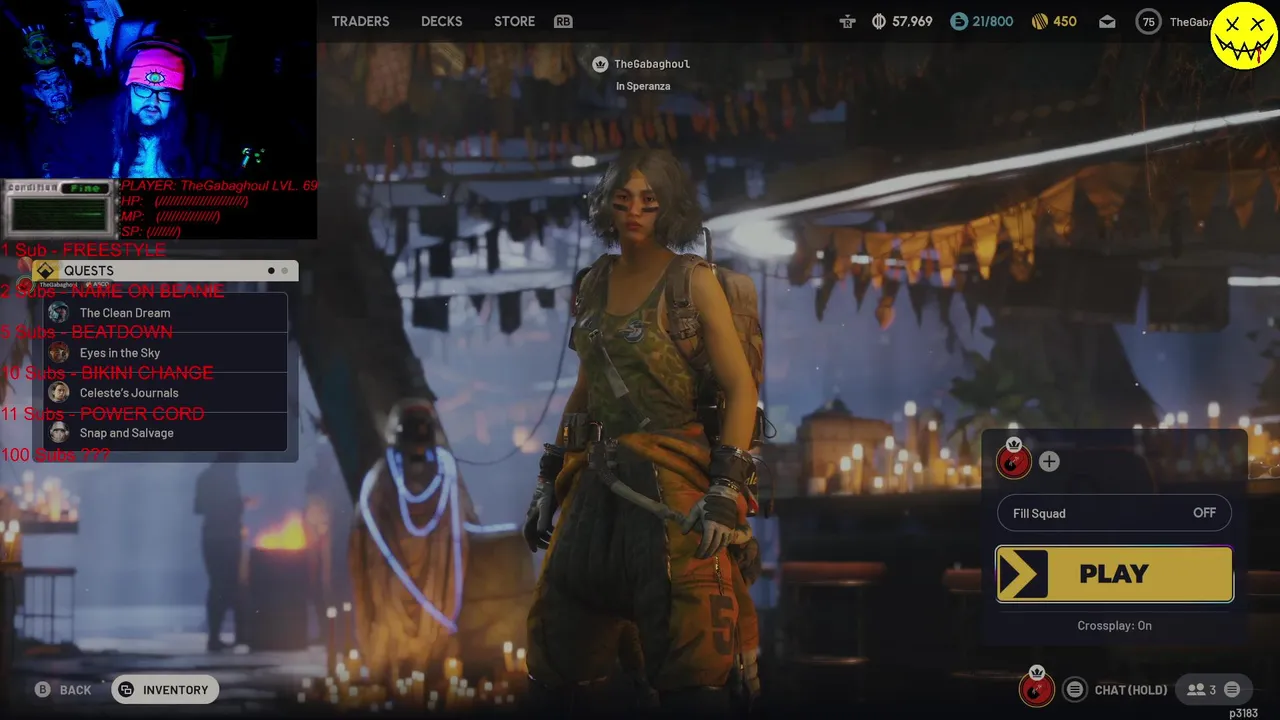1280x720 pixels.
Task: Click the level 75 badge circle
Action: pos(1149,22)
